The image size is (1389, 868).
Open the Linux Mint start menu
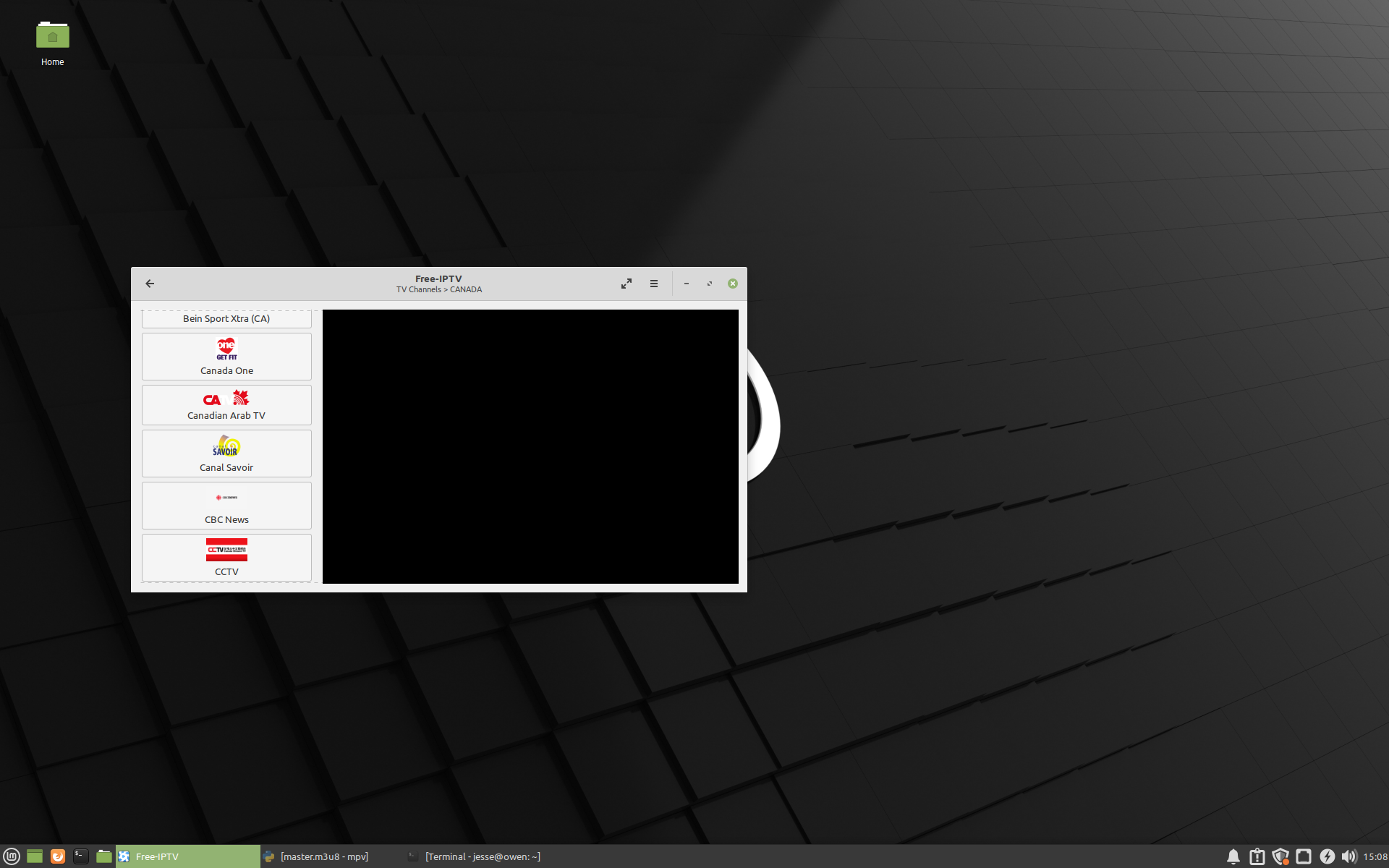tap(12, 856)
